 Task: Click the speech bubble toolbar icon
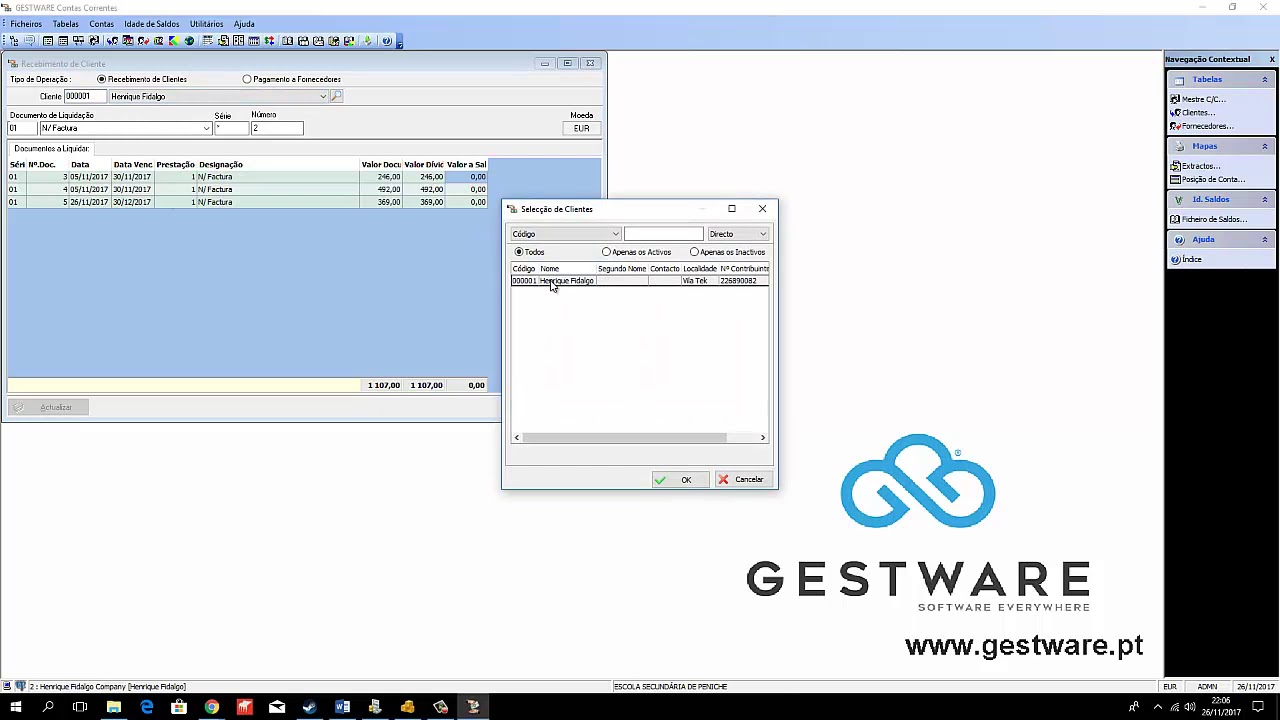pos(29,41)
